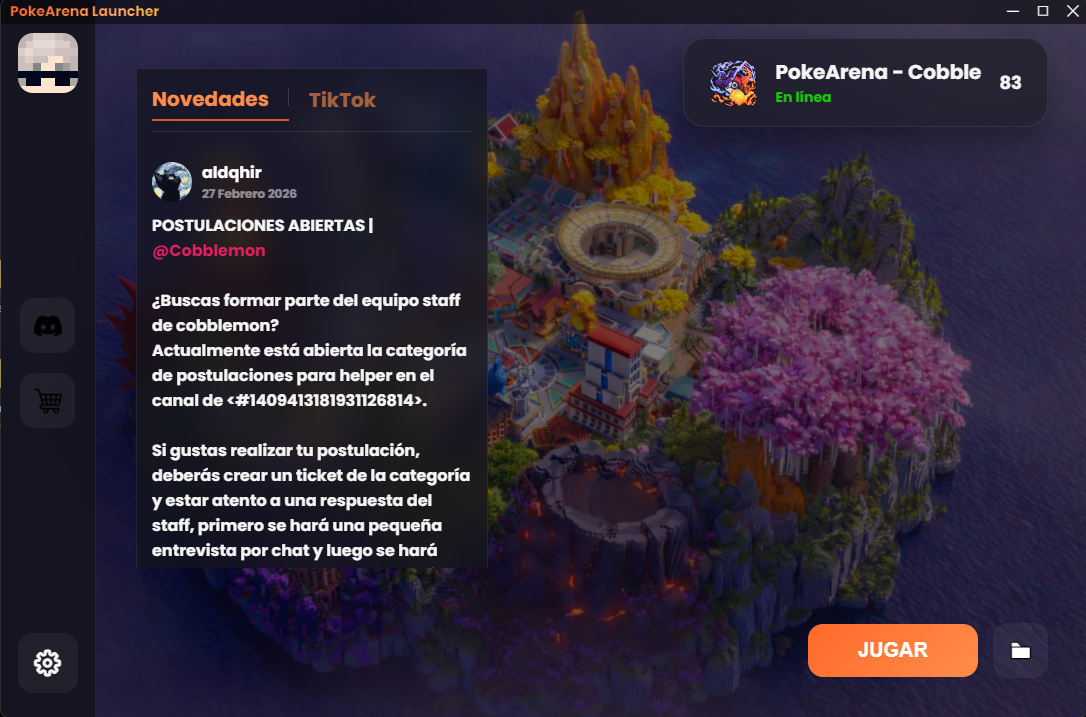Launch the game with JUGAR button
Image resolution: width=1086 pixels, height=717 pixels.
893,650
